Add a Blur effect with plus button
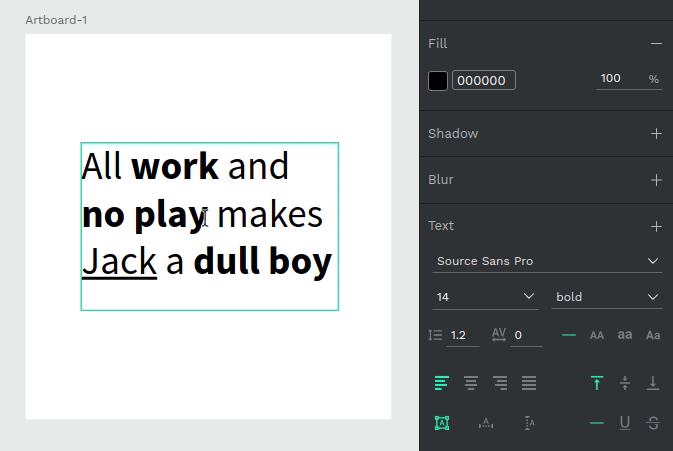 [x=656, y=180]
